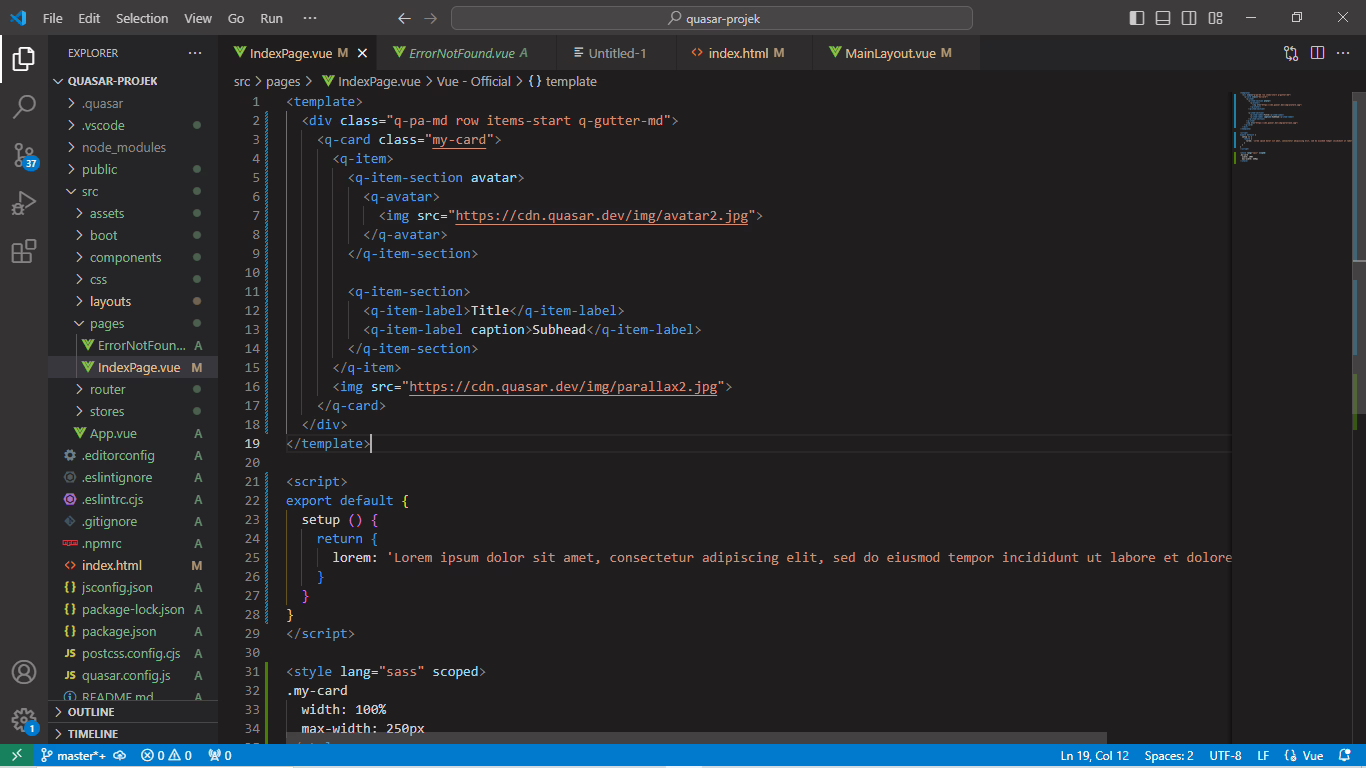Open Source Control with 37 pending changes
The image size is (1366, 768).
tap(24, 155)
